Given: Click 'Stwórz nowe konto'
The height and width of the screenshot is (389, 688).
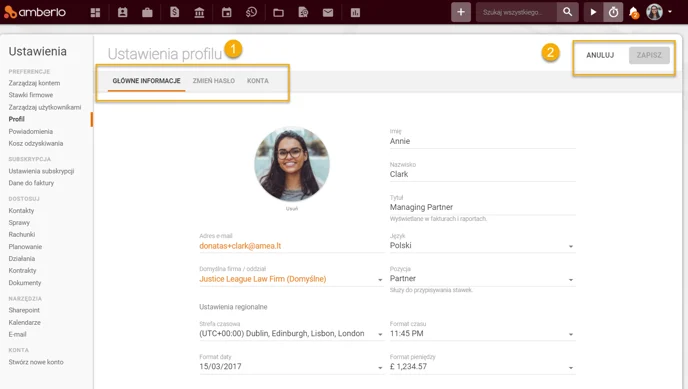Looking at the screenshot, I should [36, 362].
